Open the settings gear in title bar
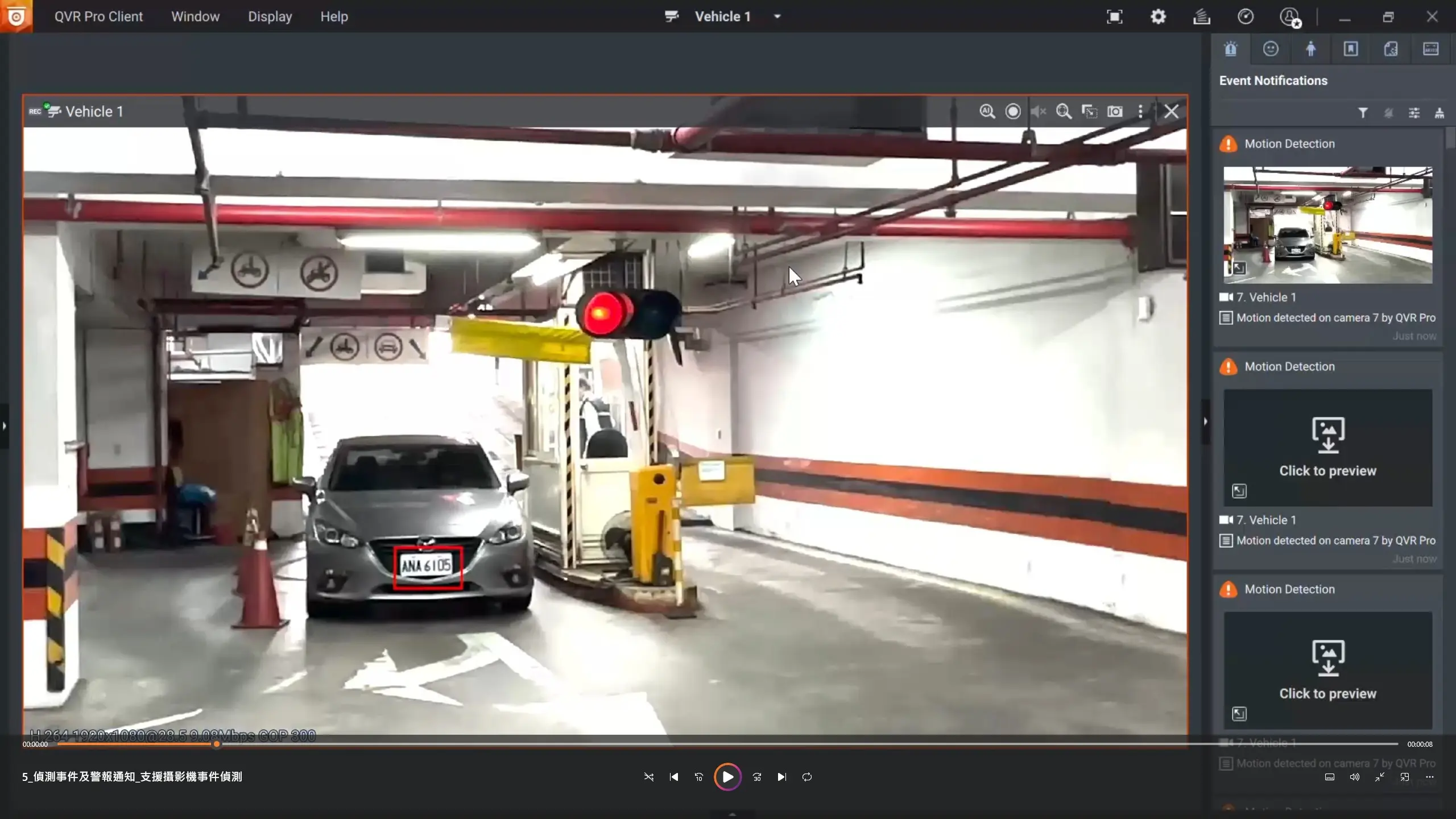Viewport: 1456px width, 819px height. pyautogui.click(x=1158, y=16)
